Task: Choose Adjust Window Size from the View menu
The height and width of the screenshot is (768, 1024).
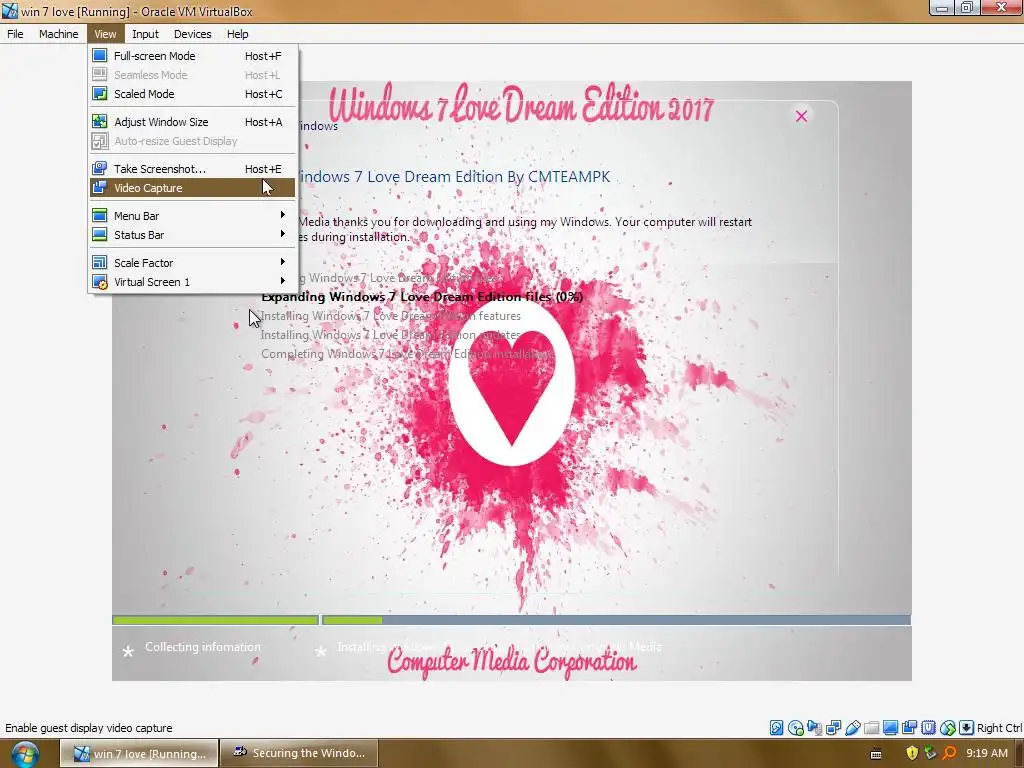Action: click(x=193, y=122)
